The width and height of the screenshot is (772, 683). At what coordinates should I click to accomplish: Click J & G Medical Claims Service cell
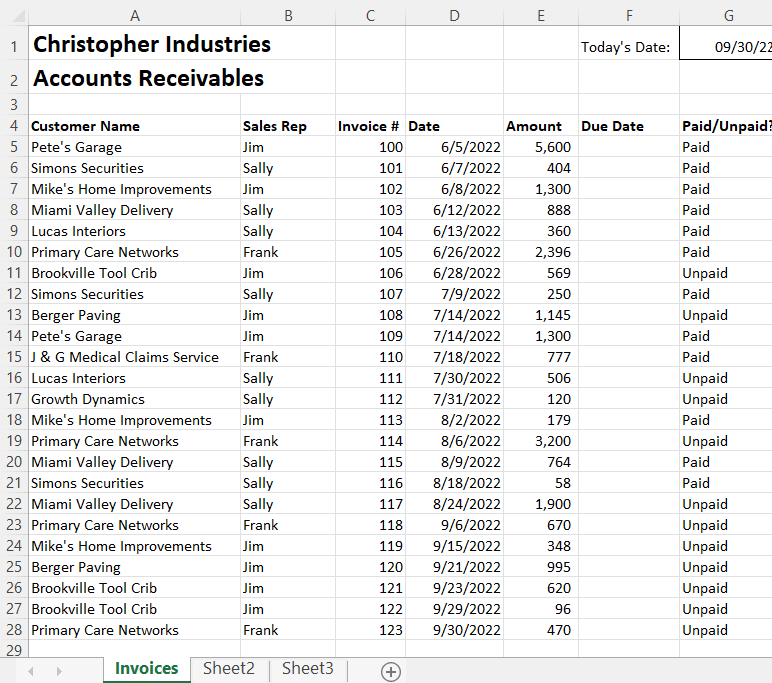pos(125,357)
